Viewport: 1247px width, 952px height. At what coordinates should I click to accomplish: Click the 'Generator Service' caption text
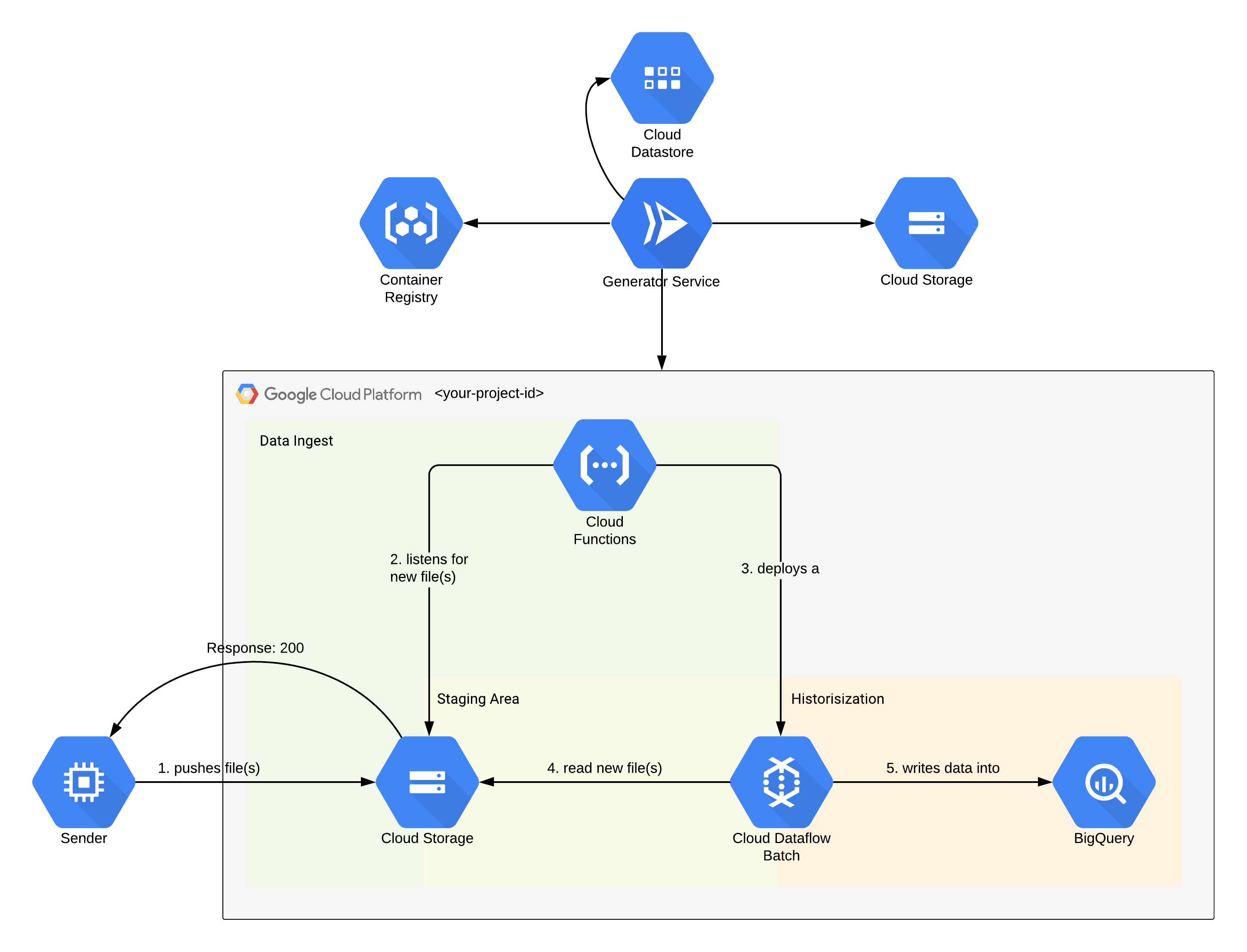pyautogui.click(x=661, y=282)
